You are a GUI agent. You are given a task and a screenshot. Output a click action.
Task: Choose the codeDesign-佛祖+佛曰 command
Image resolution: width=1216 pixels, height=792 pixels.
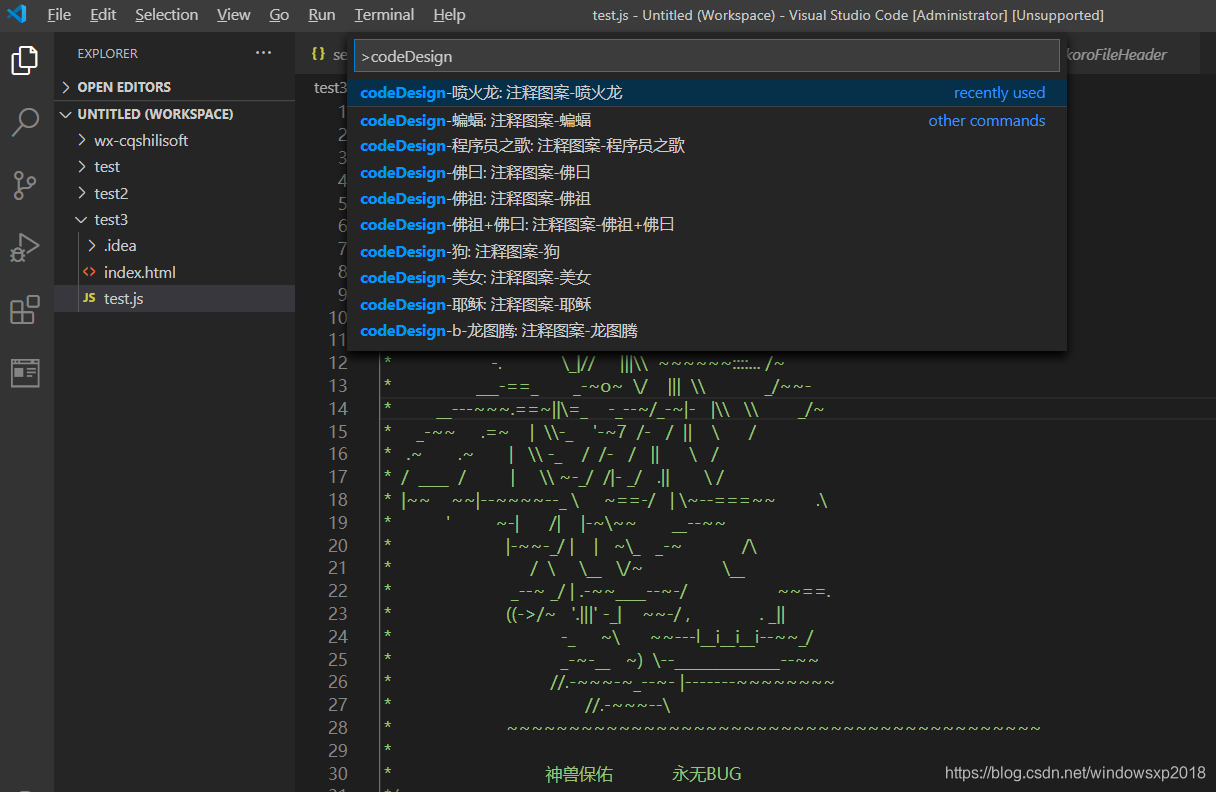[517, 225]
